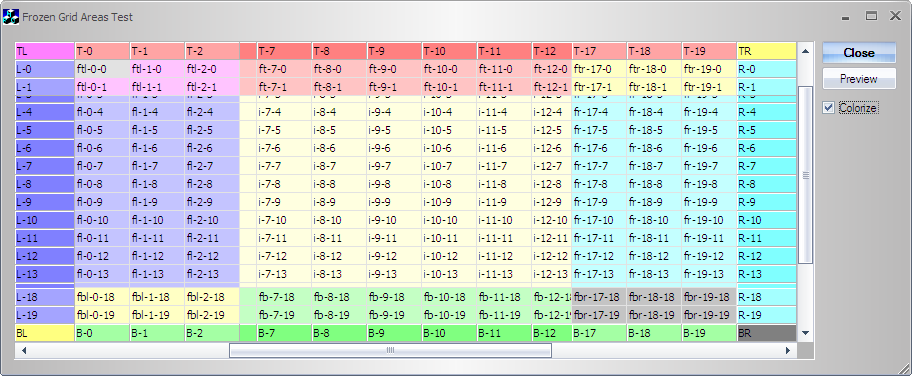Click the vertical scrollbar thumb
Image resolution: width=912 pixels, height=376 pixels.
[806, 175]
